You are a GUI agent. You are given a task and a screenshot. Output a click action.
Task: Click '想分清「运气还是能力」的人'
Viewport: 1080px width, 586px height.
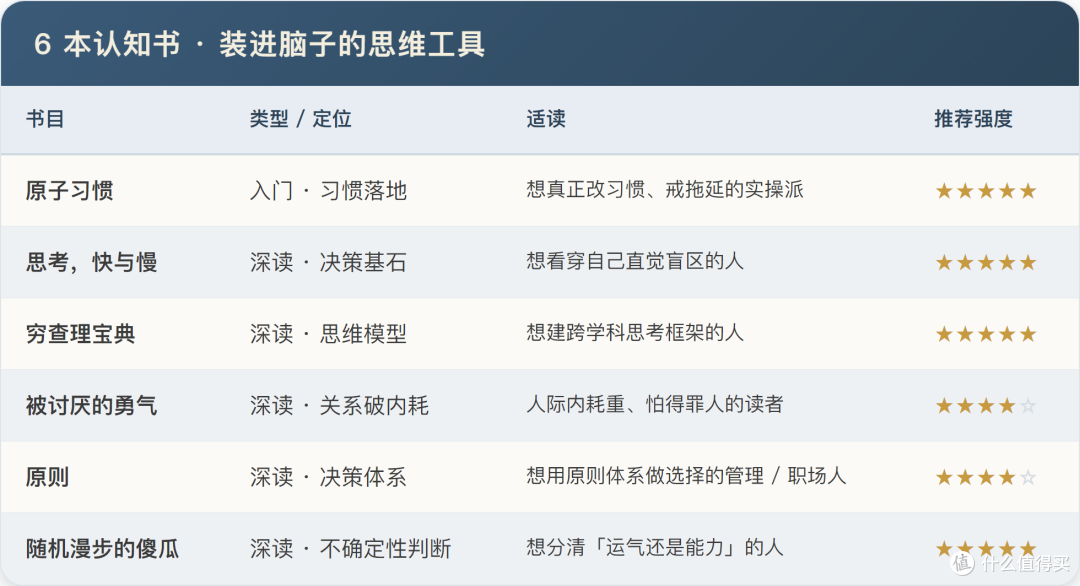(x=655, y=547)
